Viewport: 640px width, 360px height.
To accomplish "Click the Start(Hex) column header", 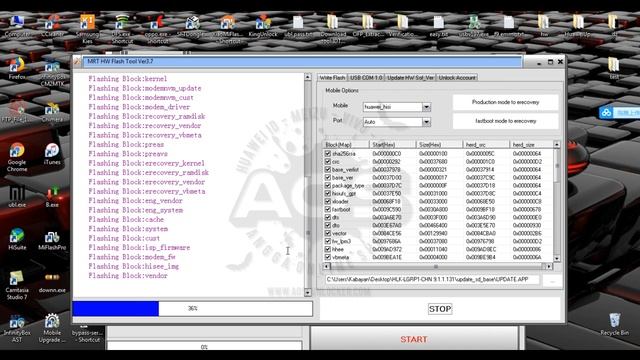I will click(x=393, y=145).
